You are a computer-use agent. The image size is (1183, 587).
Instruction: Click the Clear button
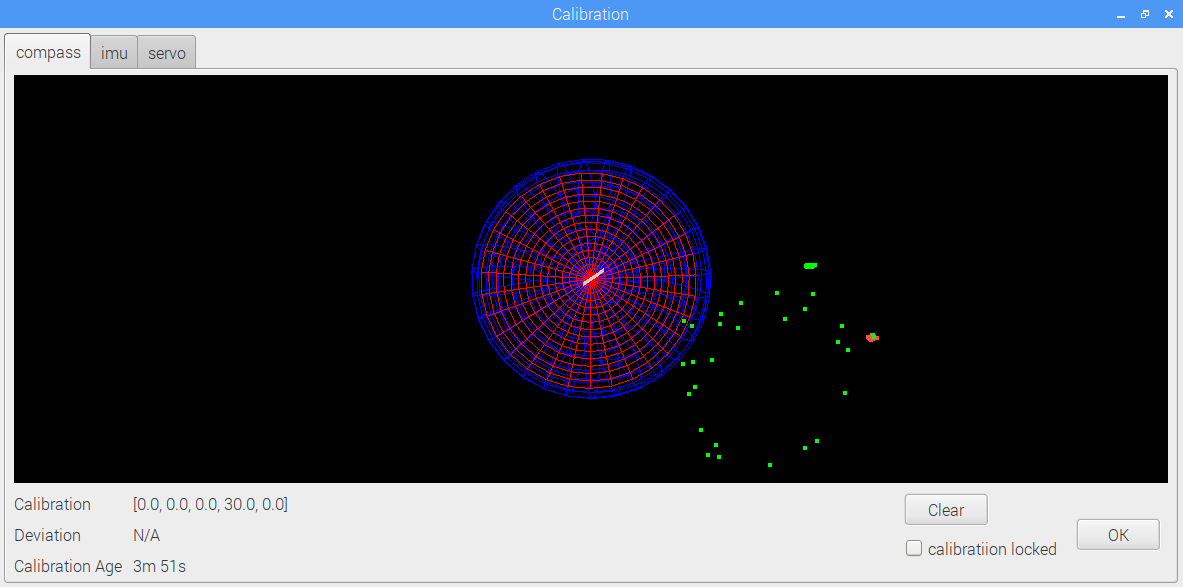click(946, 510)
